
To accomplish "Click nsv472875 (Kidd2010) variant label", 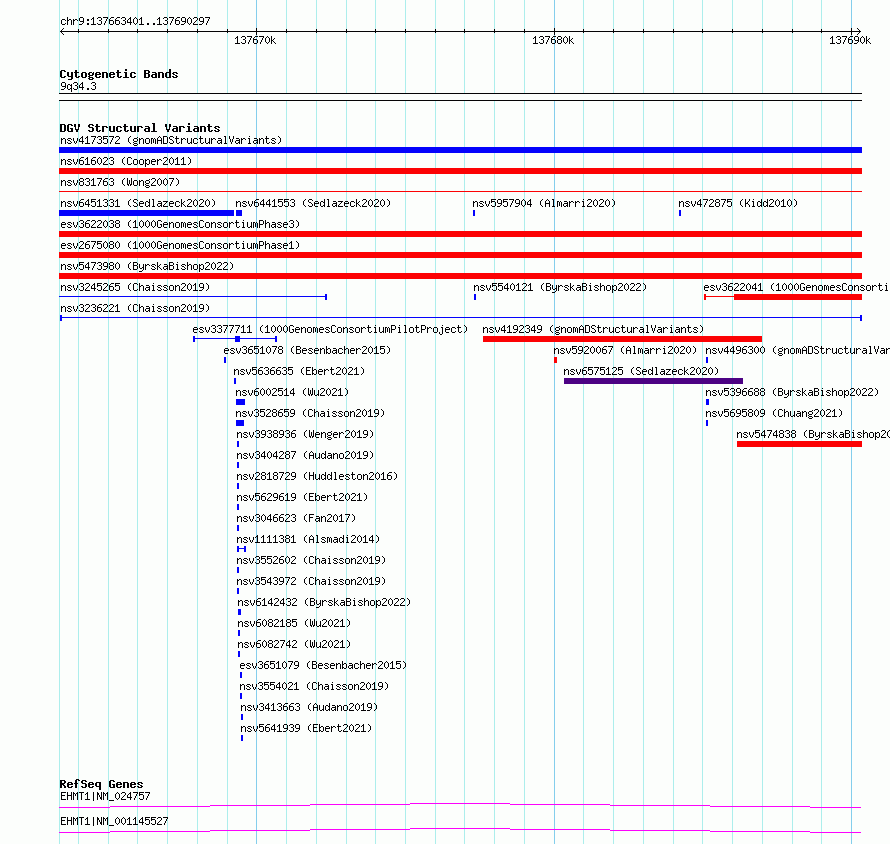I will (x=738, y=203).
